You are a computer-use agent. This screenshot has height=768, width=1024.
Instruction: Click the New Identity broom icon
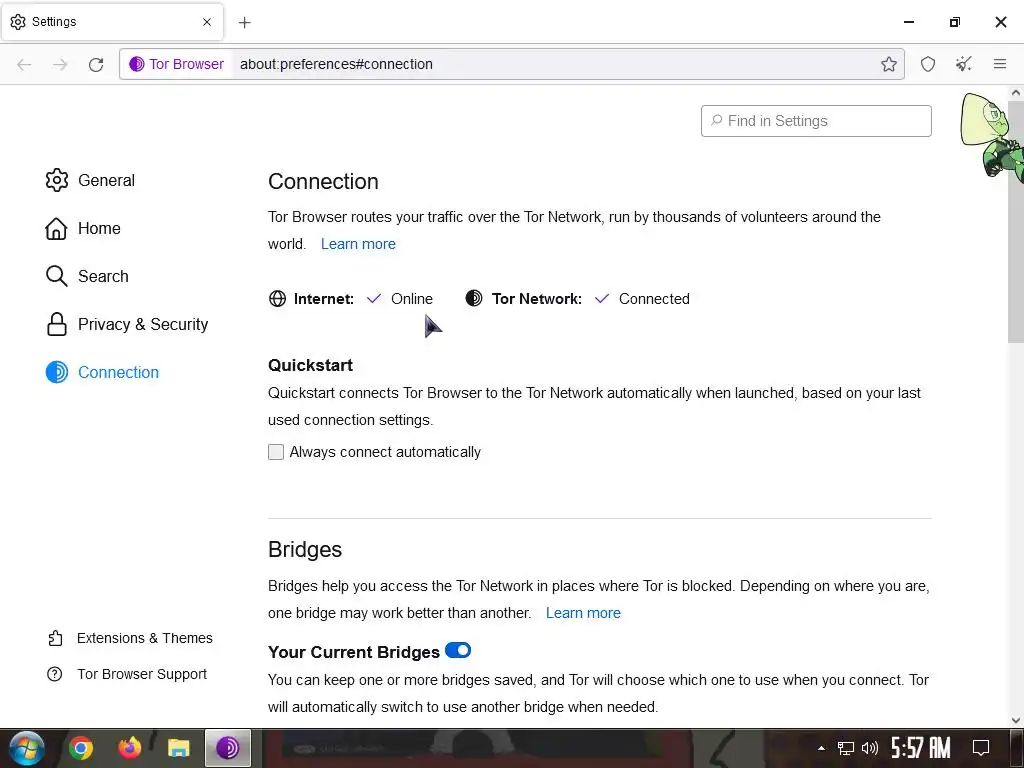(x=964, y=64)
